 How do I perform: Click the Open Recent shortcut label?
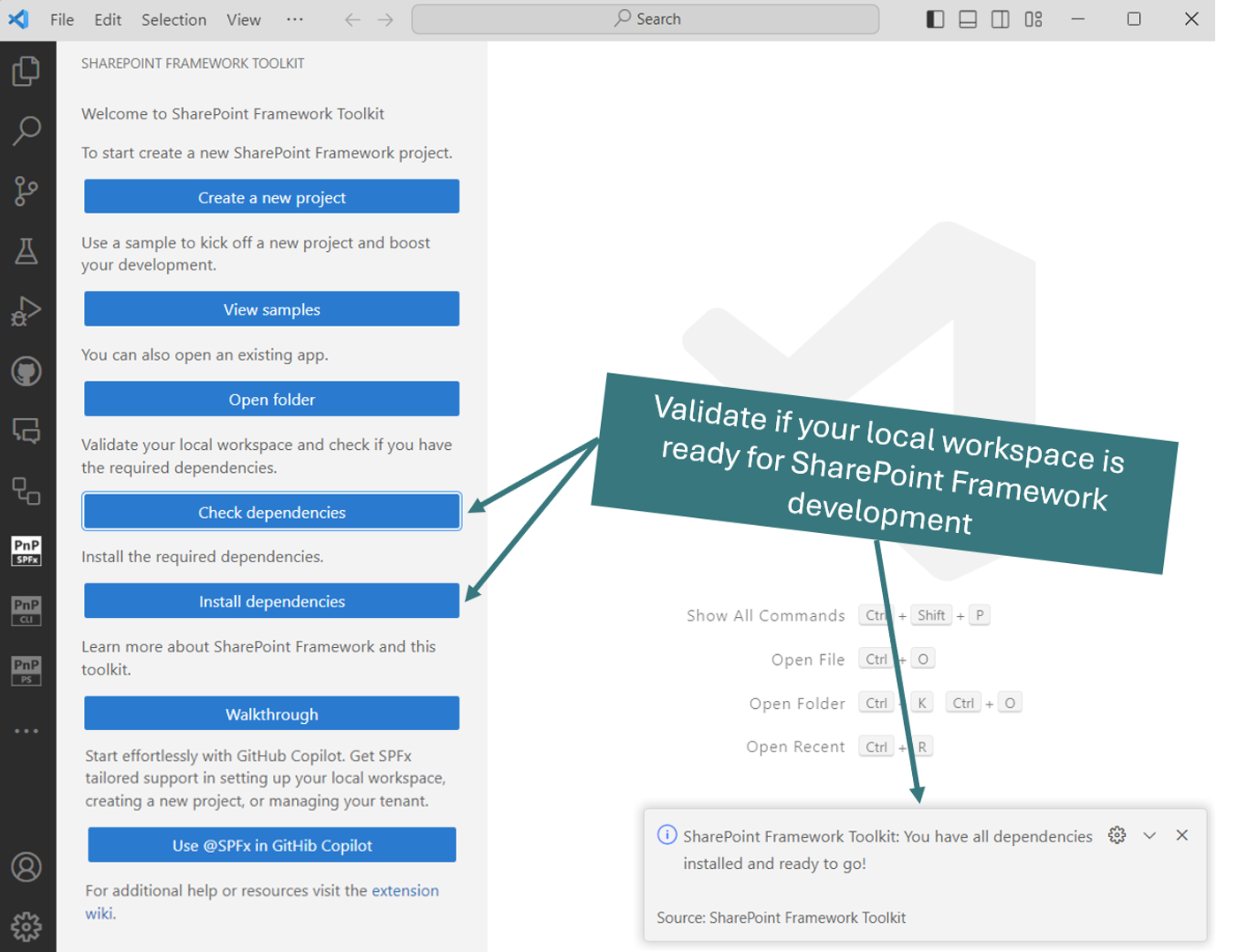(795, 747)
